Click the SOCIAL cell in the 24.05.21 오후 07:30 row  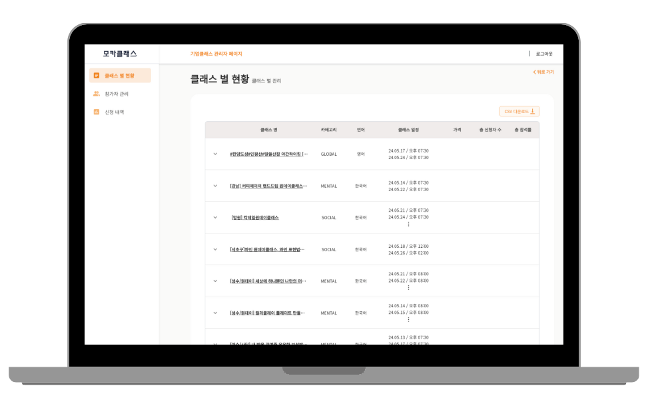pyautogui.click(x=328, y=218)
